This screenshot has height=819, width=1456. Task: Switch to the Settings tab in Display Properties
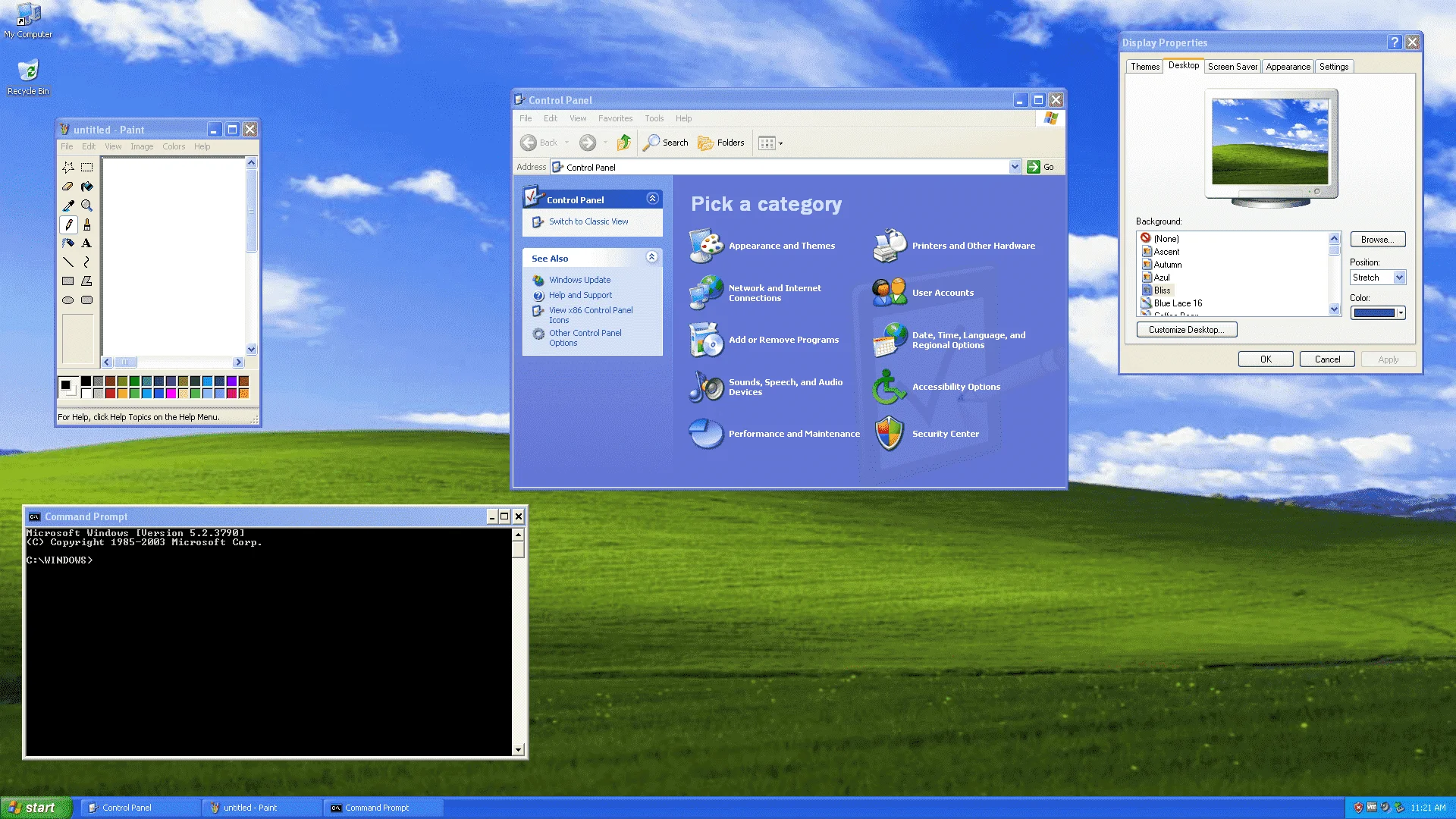click(x=1334, y=67)
